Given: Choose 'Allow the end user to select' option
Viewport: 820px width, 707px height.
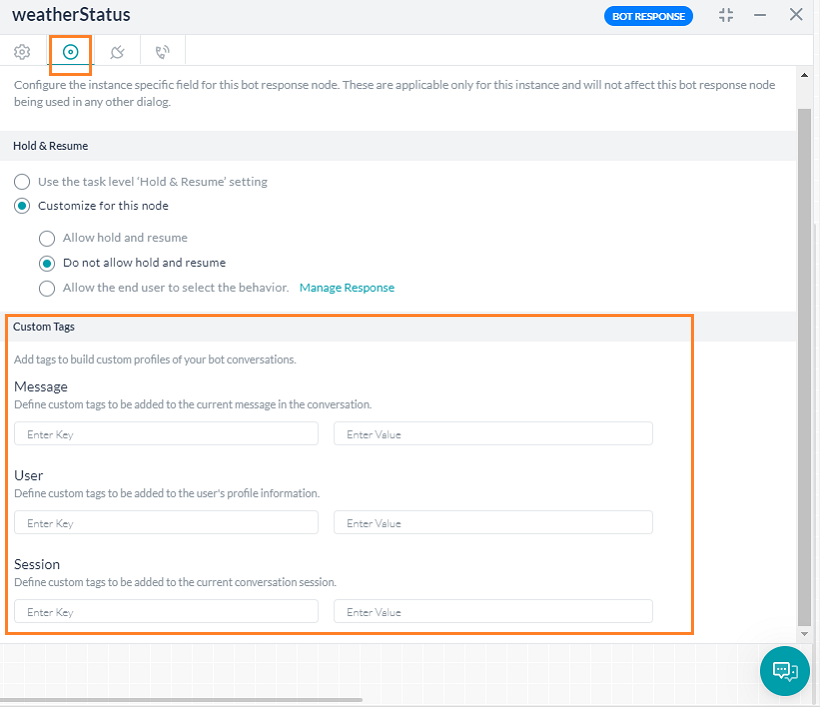Looking at the screenshot, I should 47,288.
